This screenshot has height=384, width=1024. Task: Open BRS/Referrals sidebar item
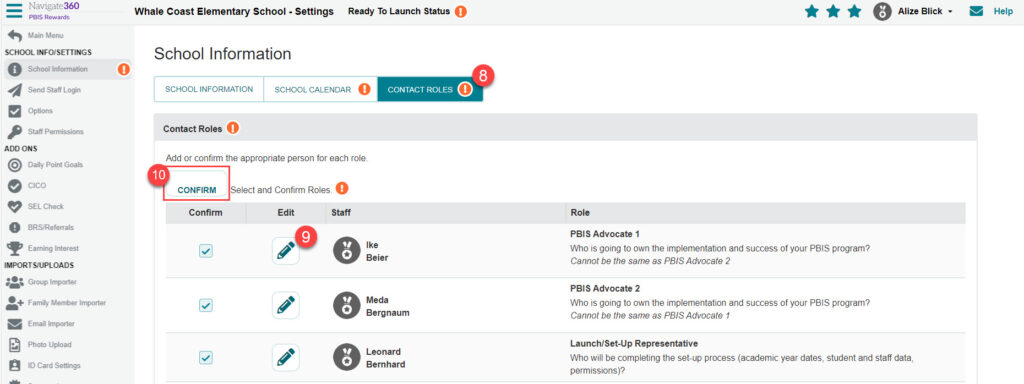point(51,227)
